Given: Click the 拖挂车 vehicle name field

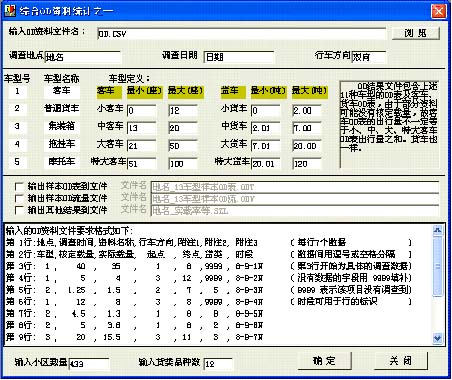Looking at the screenshot, I should click(x=62, y=144).
